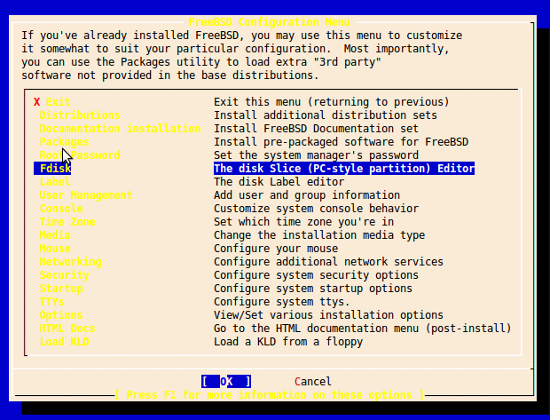This screenshot has width=550, height=420.
Task: Select the highlighted Fdisk entry
Action: pyautogui.click(x=53, y=168)
